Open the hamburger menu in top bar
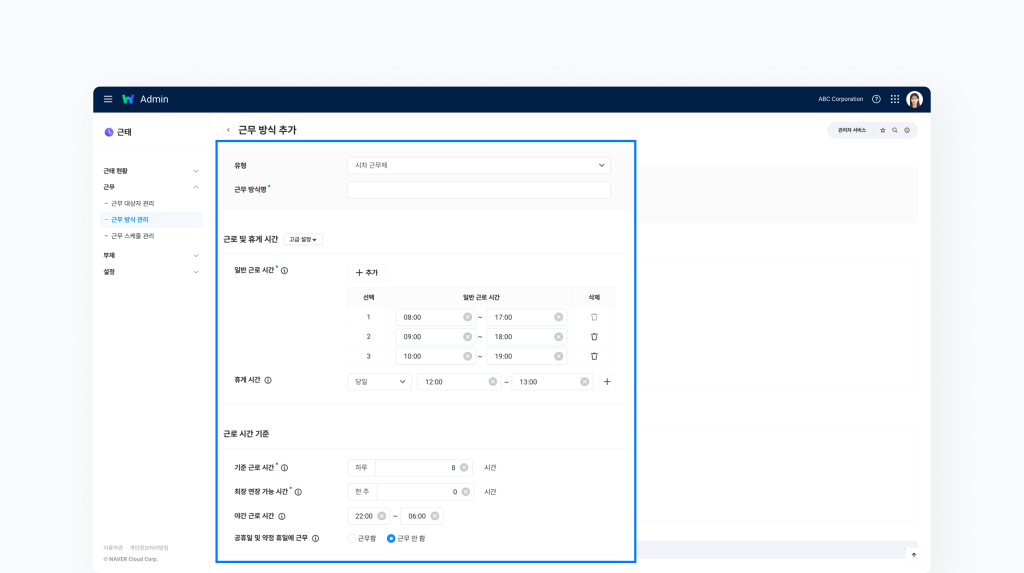The width and height of the screenshot is (1024, 573). pyautogui.click(x=108, y=99)
